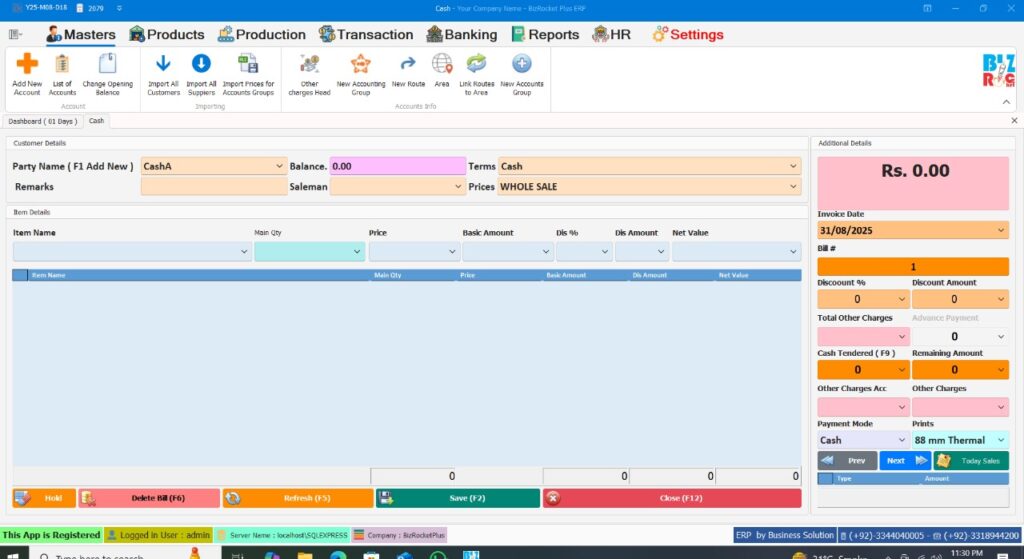The width and height of the screenshot is (1024, 559).
Task: Switch to the Transaction menu tab
Action: [x=366, y=34]
